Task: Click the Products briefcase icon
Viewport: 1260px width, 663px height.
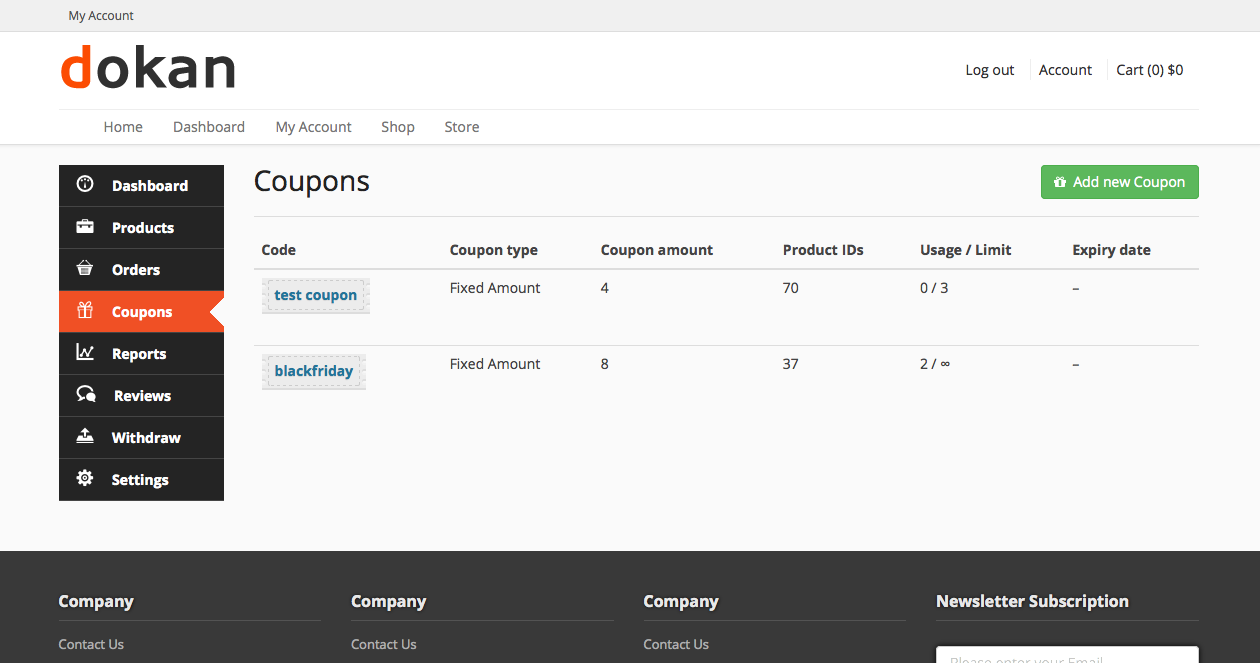Action: [x=85, y=227]
